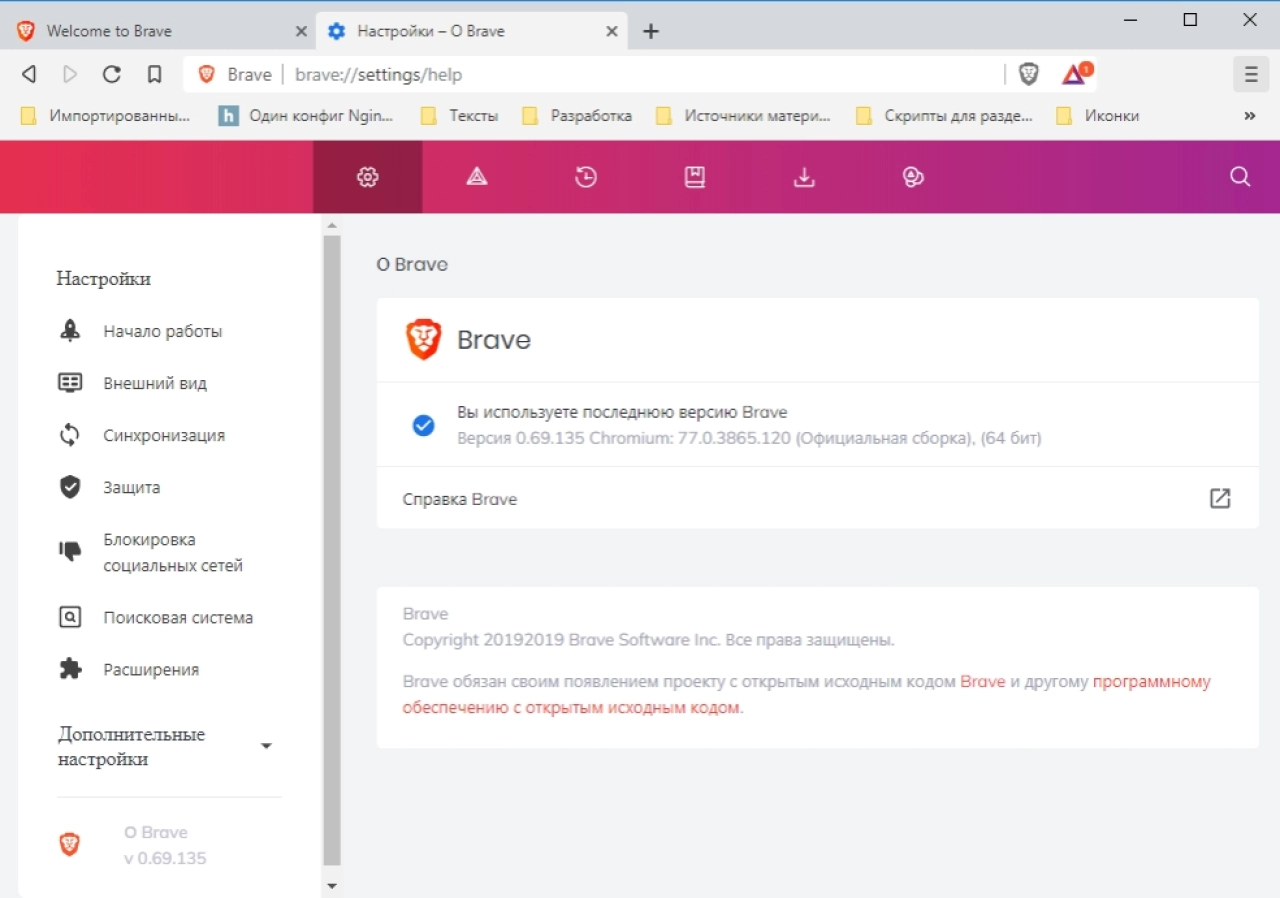Screen dimensions: 1280x898
Task: Open the Bookmarks tab in the header
Action: click(x=695, y=177)
